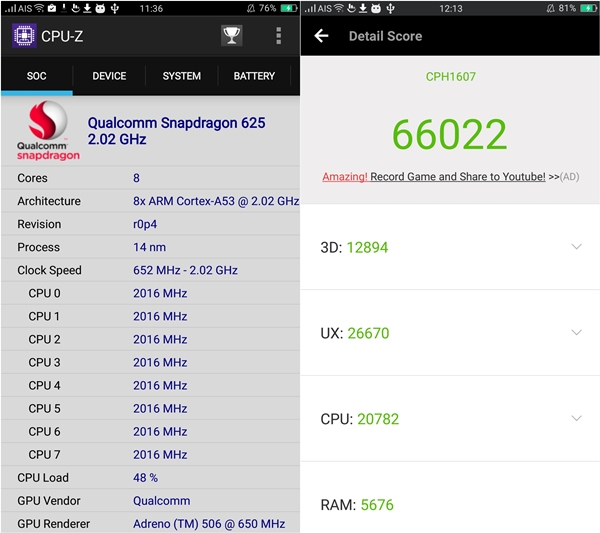Select the CPU Load row showing 48 %
The height and width of the screenshot is (533, 600).
point(150,478)
